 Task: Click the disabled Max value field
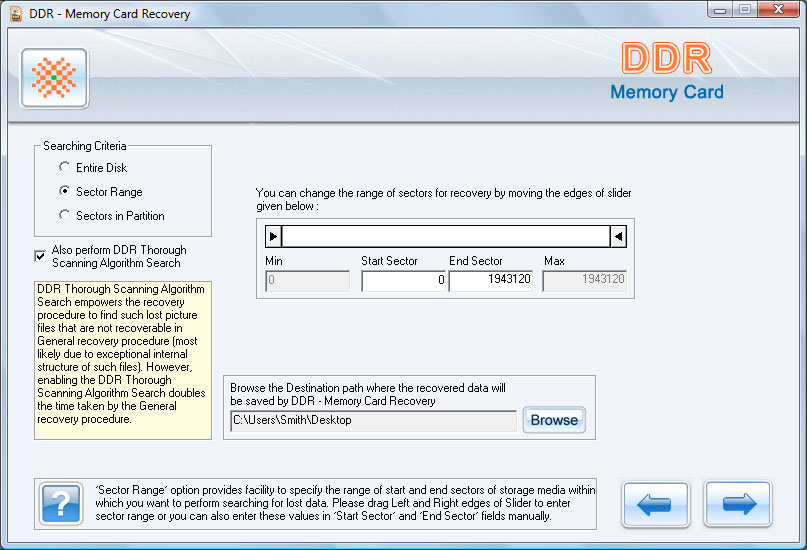[x=585, y=281]
